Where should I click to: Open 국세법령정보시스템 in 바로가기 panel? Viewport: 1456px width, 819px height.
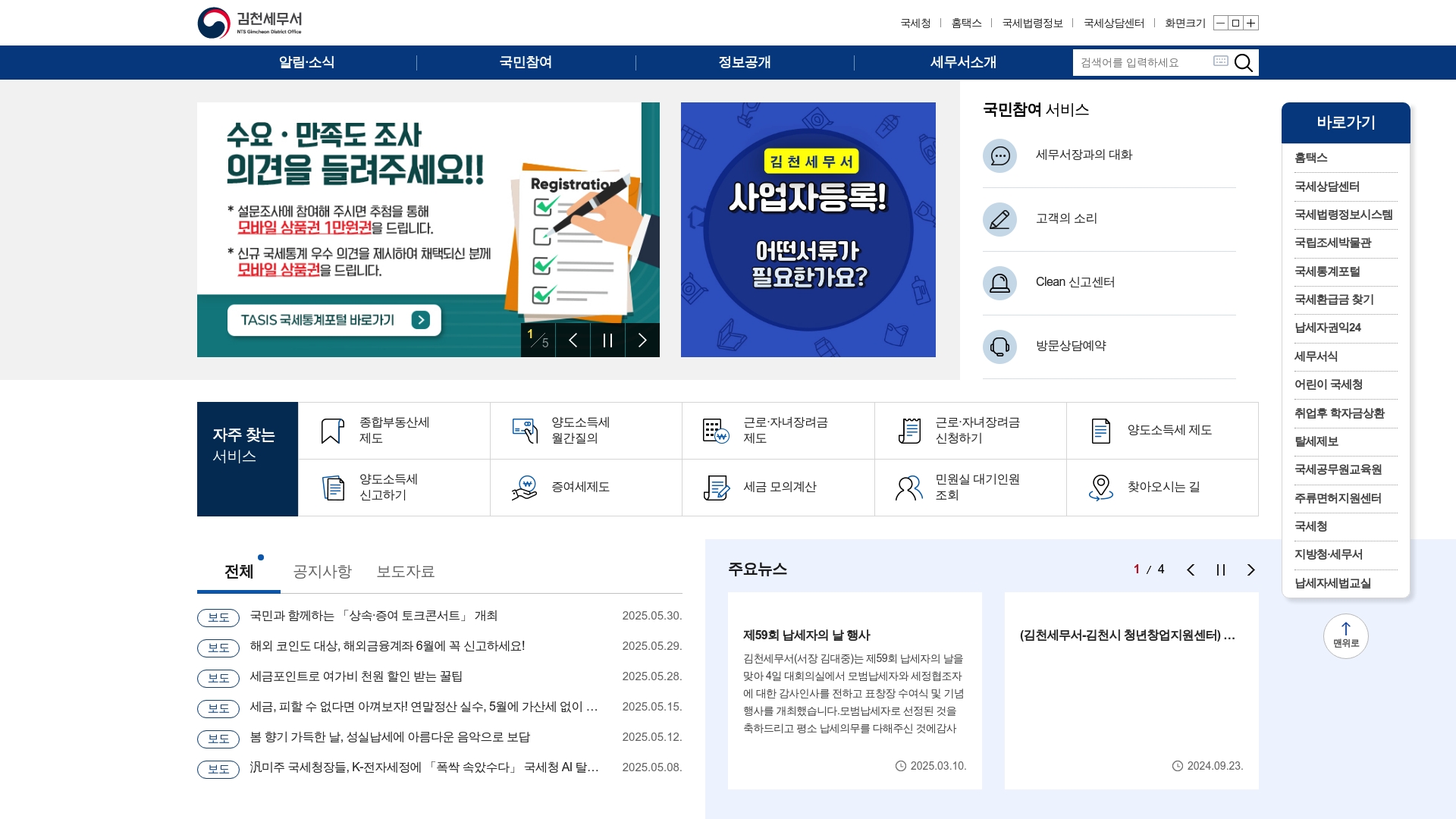click(1345, 215)
